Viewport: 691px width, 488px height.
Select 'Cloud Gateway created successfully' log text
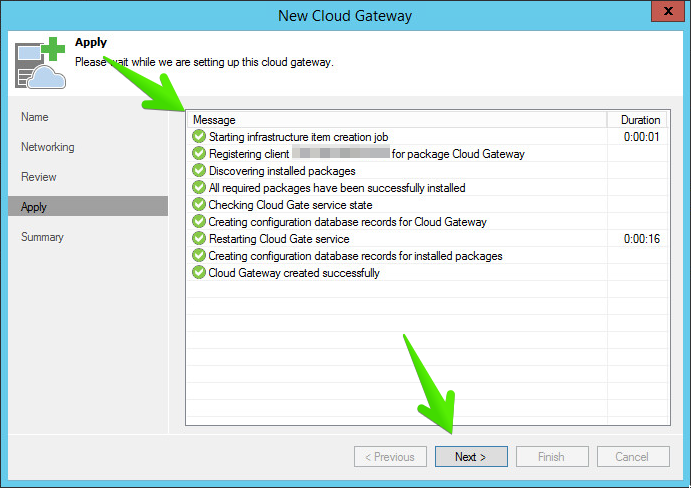pyautogui.click(x=294, y=273)
